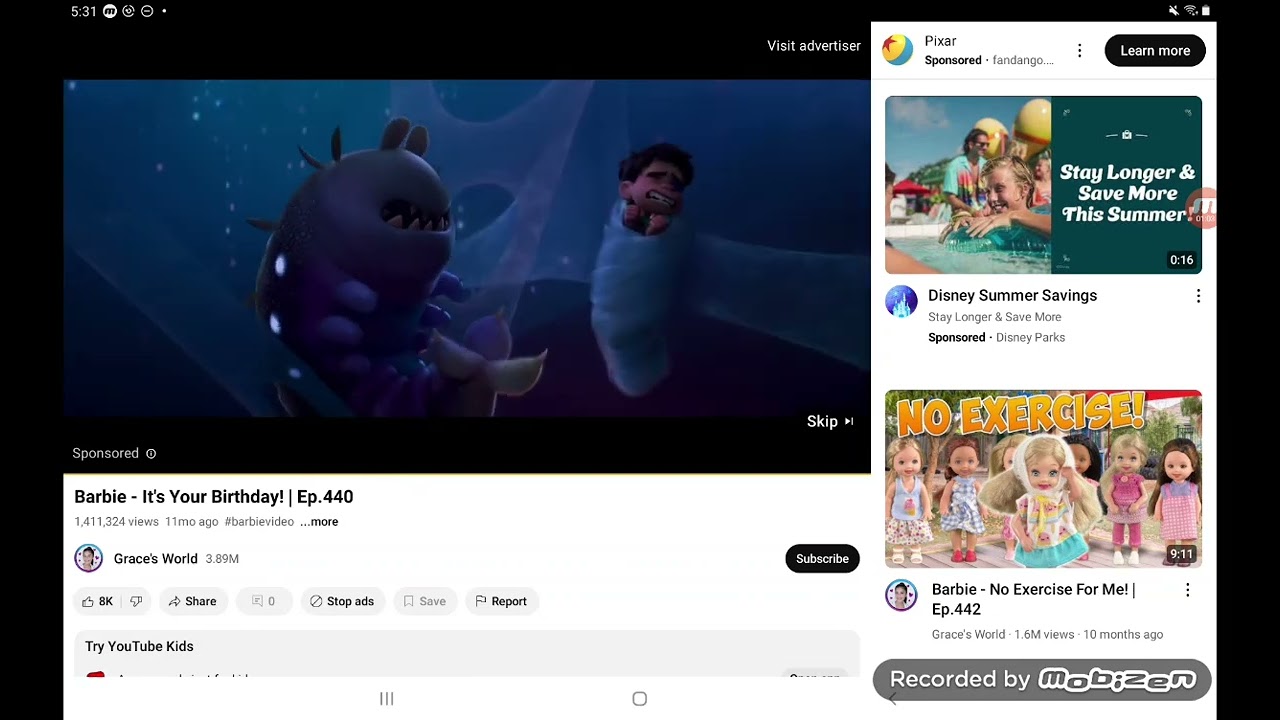Screen dimensions: 1280x720
Task: Open the Disney Summer Savings title
Action: (1012, 295)
